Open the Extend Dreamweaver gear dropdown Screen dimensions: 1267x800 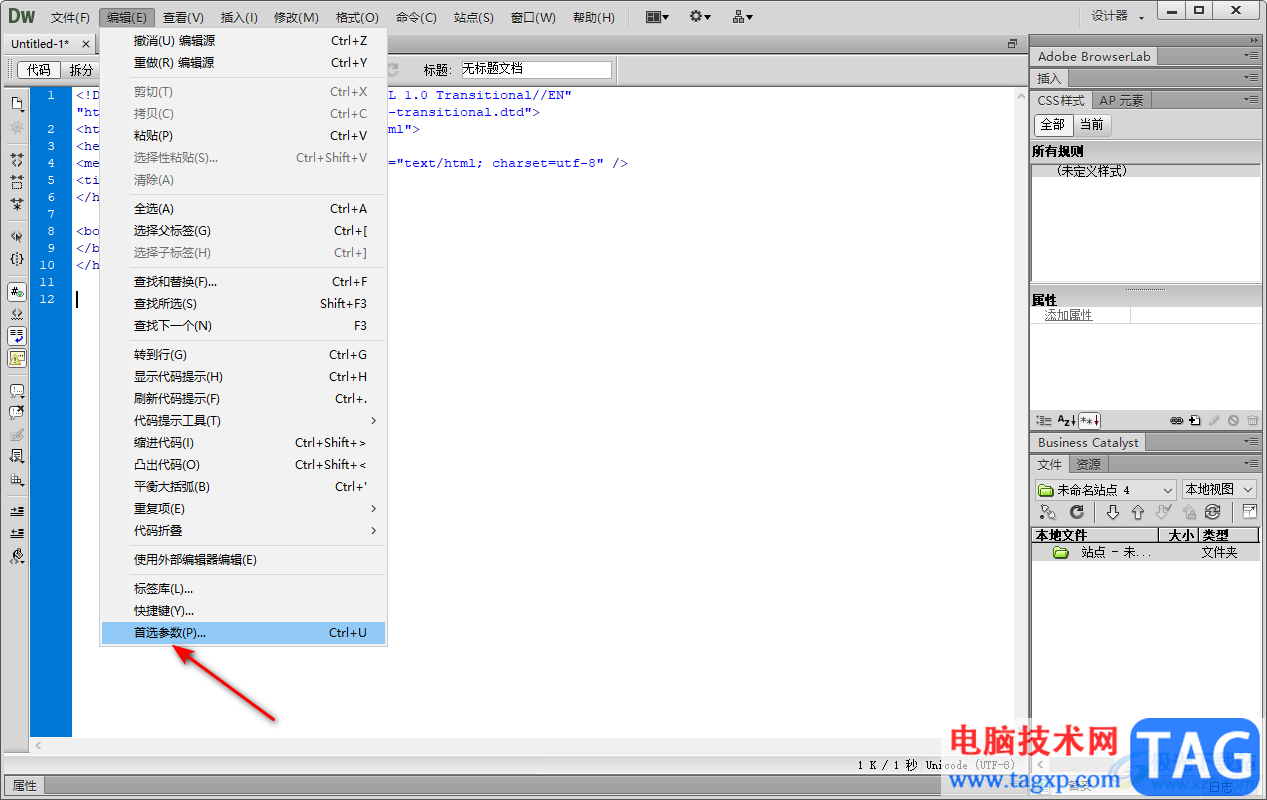[700, 17]
